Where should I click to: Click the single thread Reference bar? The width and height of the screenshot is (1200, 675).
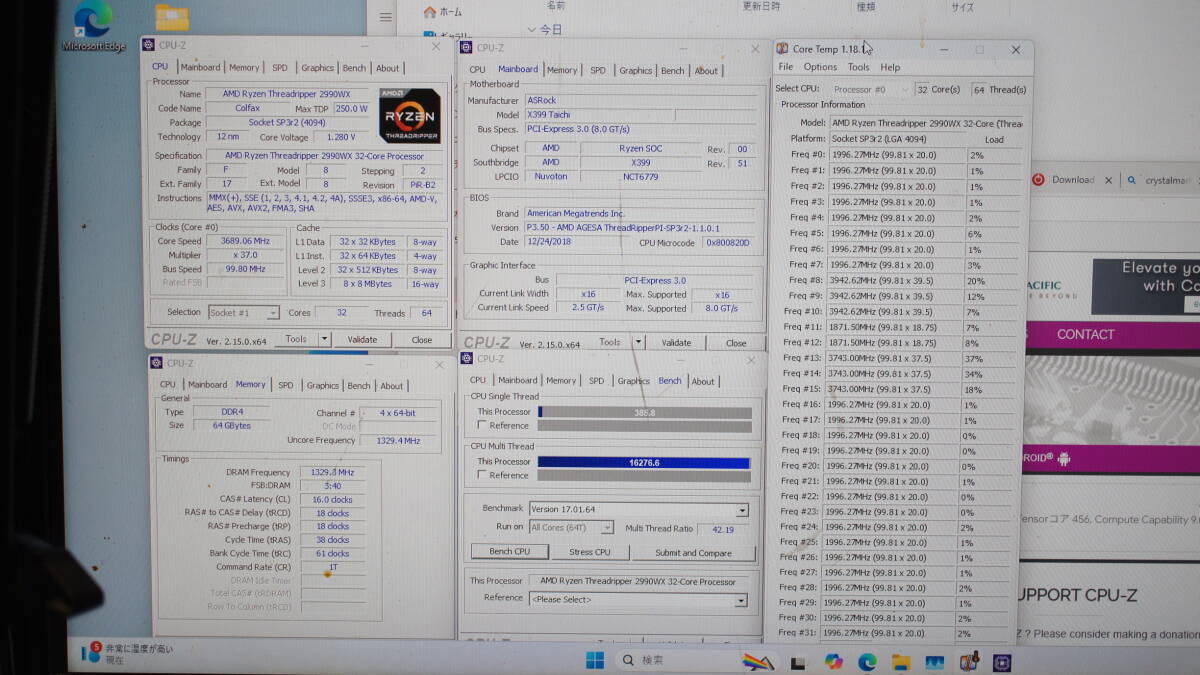[x=644, y=426]
